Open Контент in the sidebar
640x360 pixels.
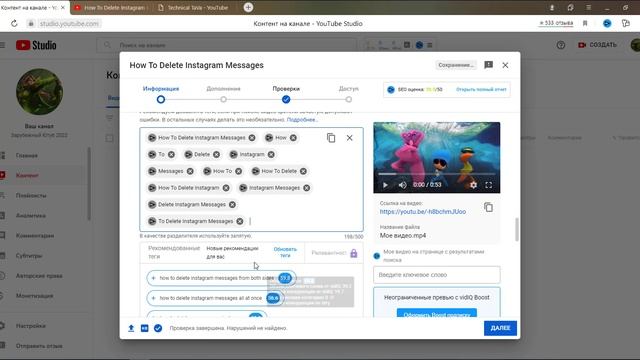point(27,176)
